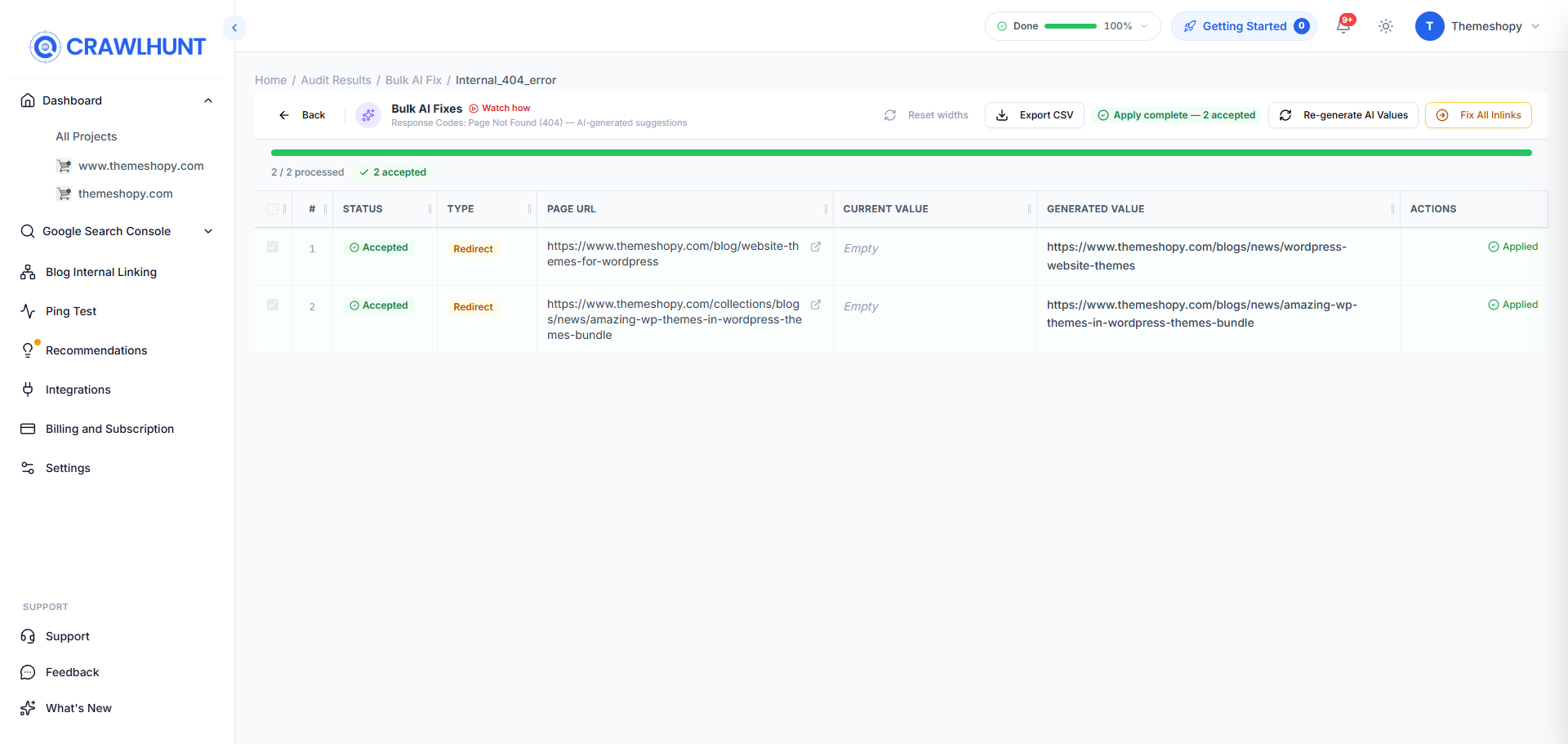Click Fix All Inlinks button
Screen dimensions: 1568x744
coord(1478,115)
